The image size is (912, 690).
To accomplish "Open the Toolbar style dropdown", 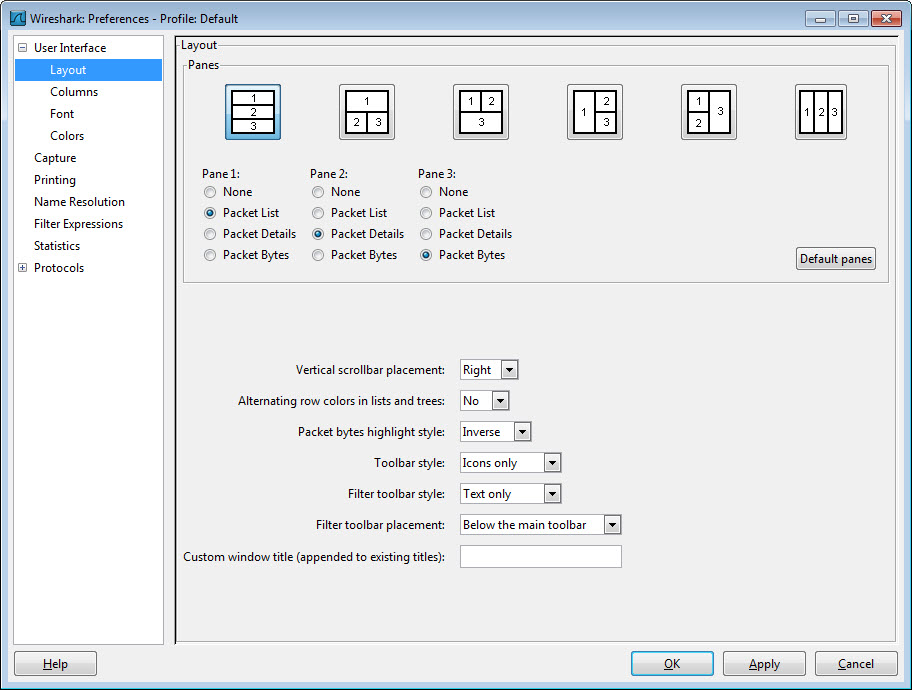I will coord(510,463).
